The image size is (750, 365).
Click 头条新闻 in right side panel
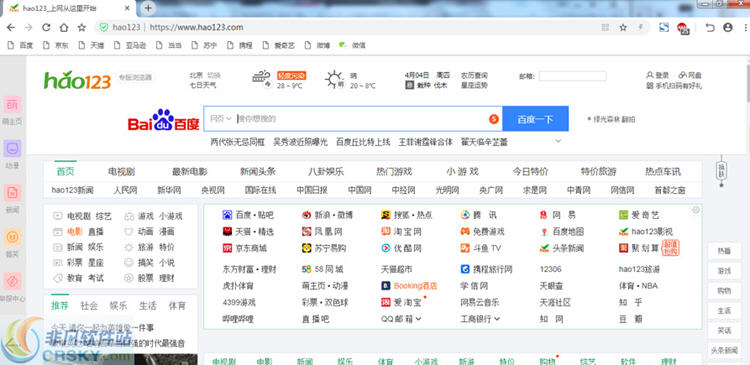[724, 350]
